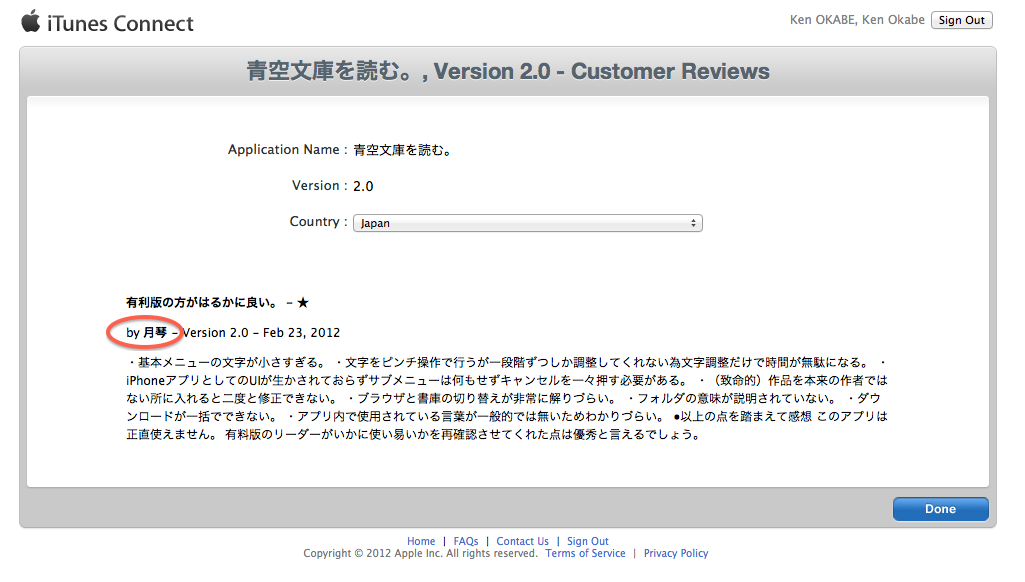Select the version value 2.0
Image resolution: width=1025 pixels, height=582 pixels.
(x=363, y=186)
